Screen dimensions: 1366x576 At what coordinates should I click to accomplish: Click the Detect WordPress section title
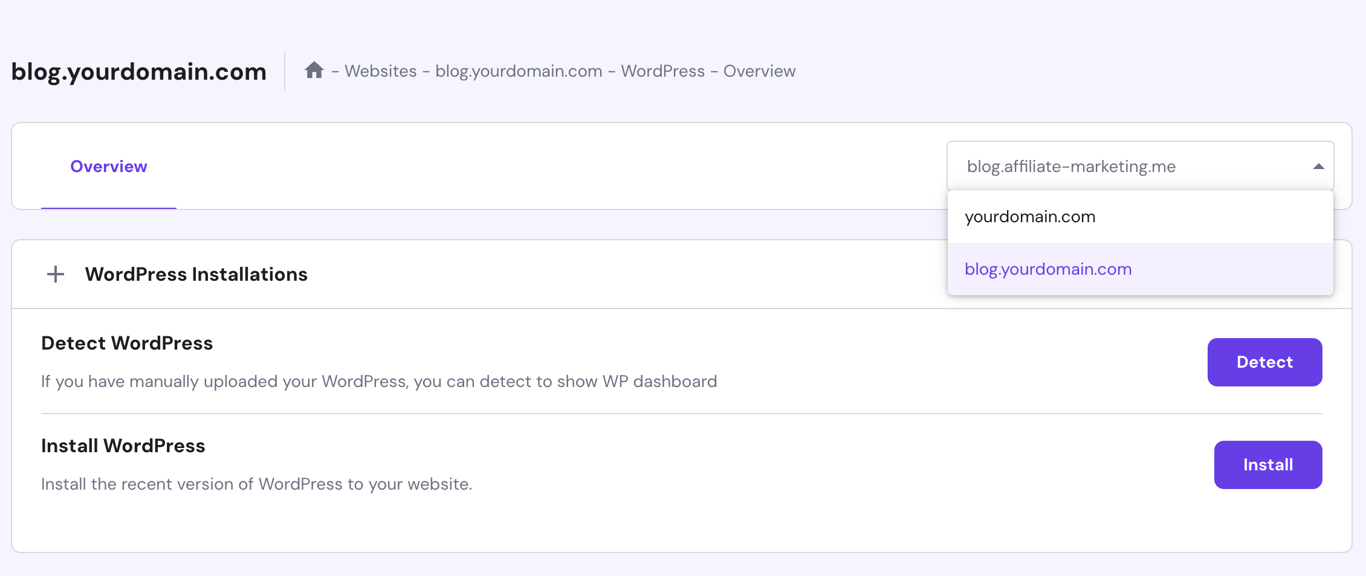pyautogui.click(x=127, y=342)
